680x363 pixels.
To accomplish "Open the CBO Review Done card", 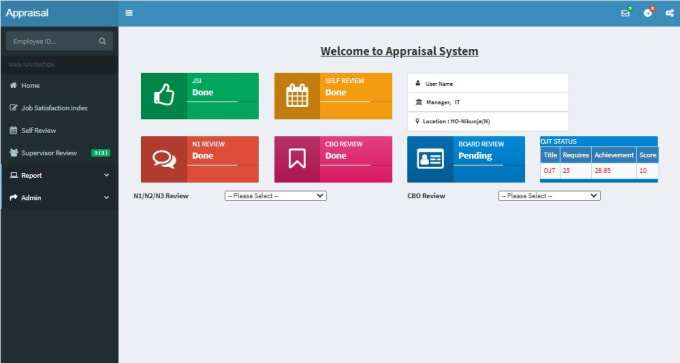I will (333, 159).
